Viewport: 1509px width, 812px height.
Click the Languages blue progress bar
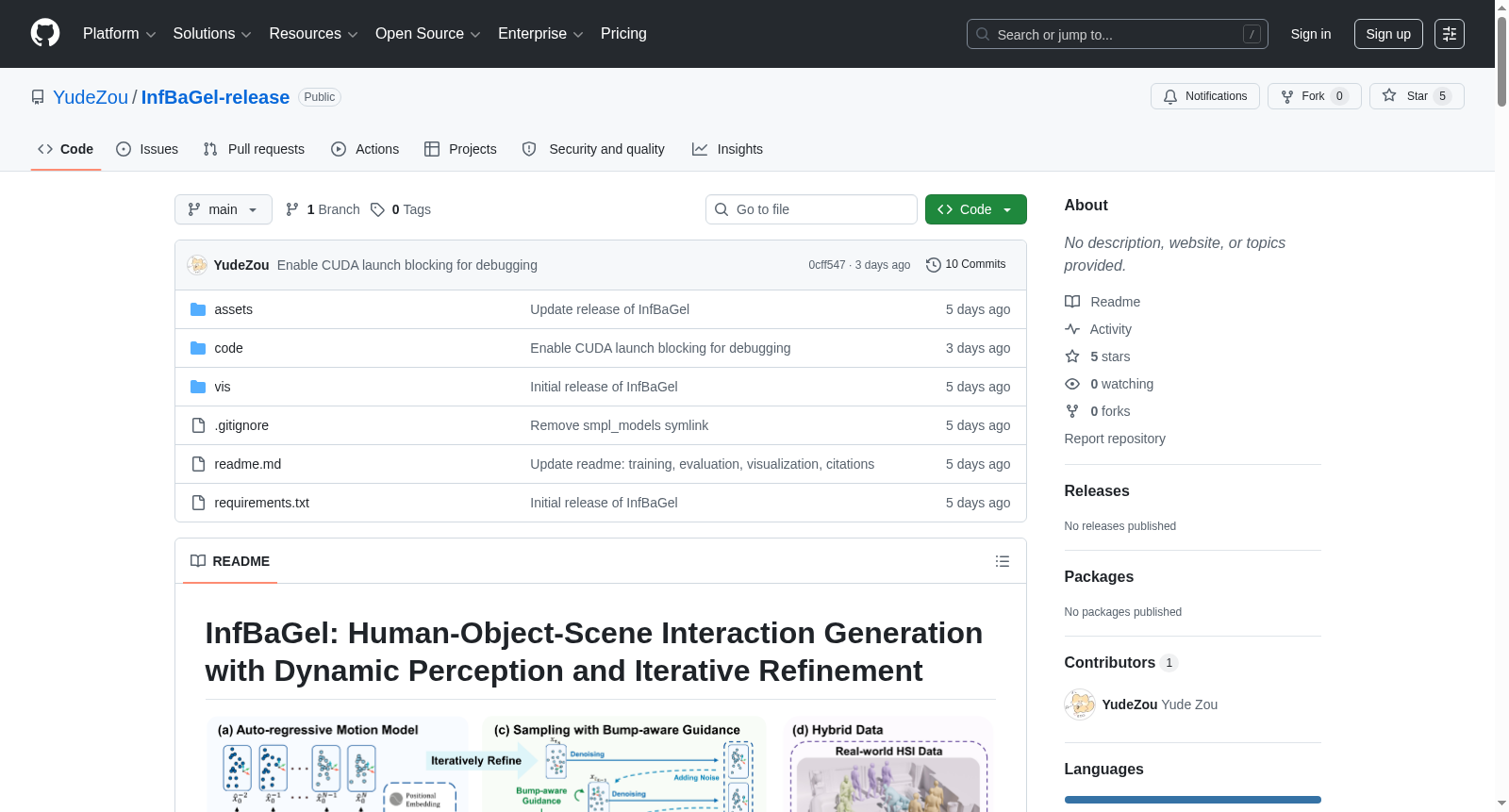tap(1193, 800)
